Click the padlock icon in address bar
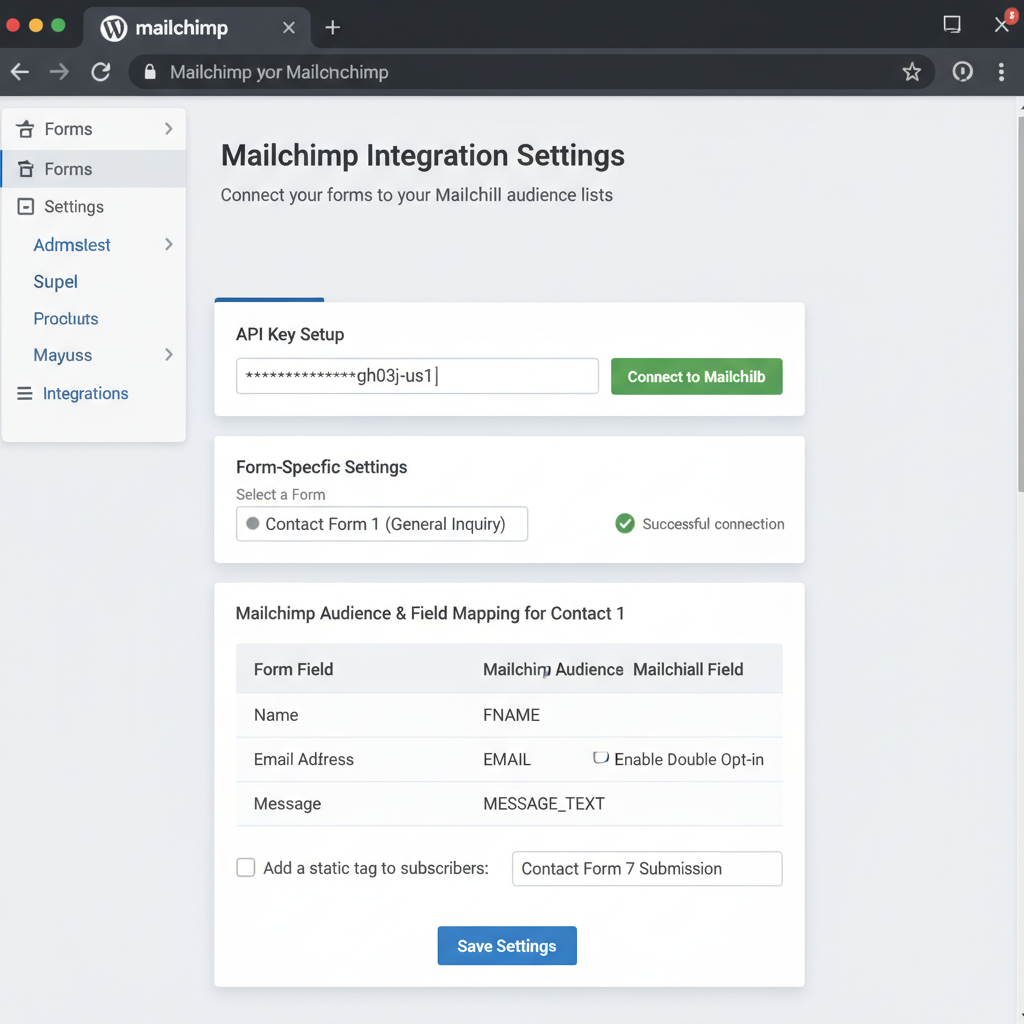The image size is (1024, 1024). [149, 71]
